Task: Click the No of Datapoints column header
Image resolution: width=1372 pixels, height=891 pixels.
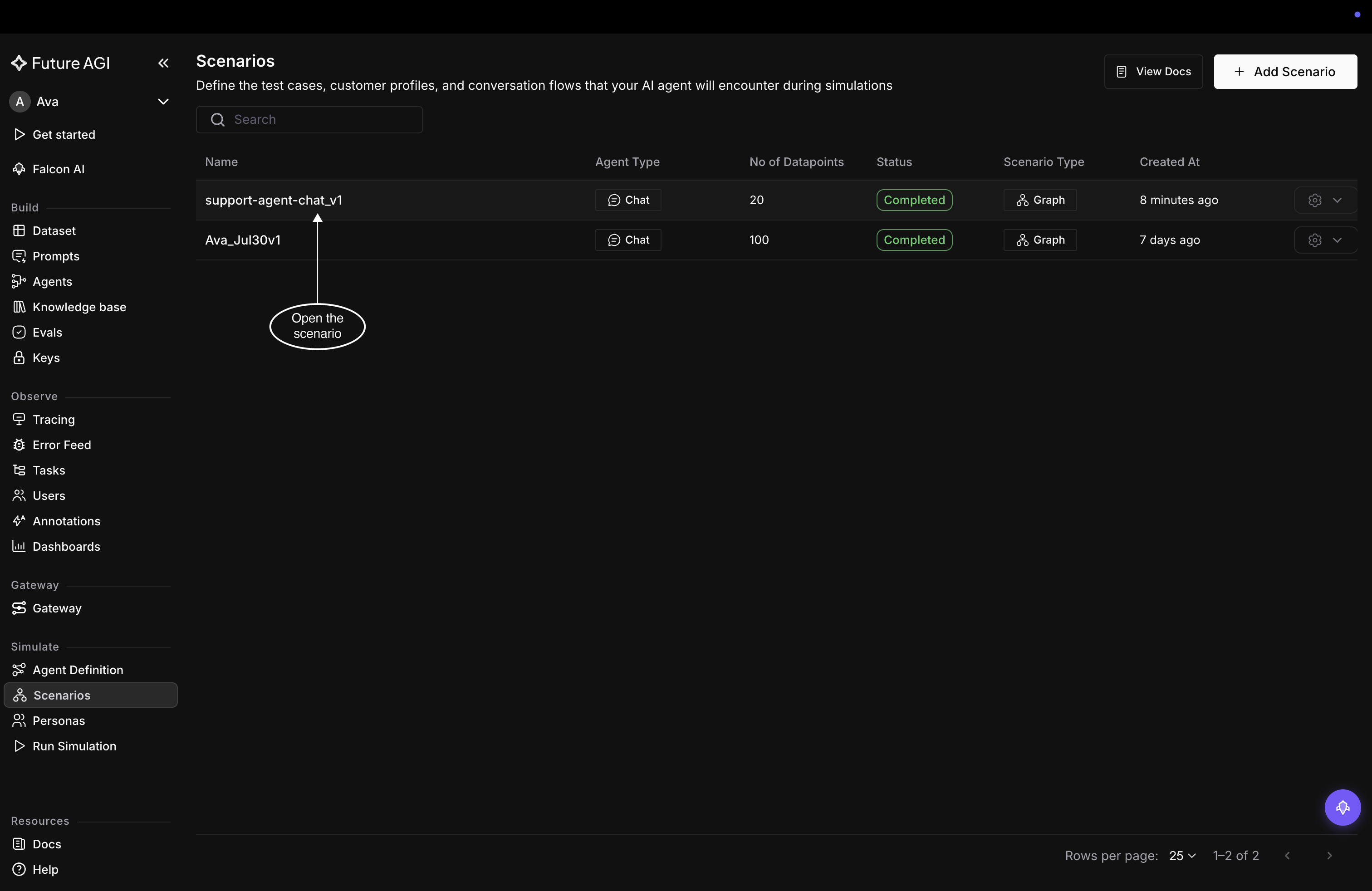Action: point(796,162)
